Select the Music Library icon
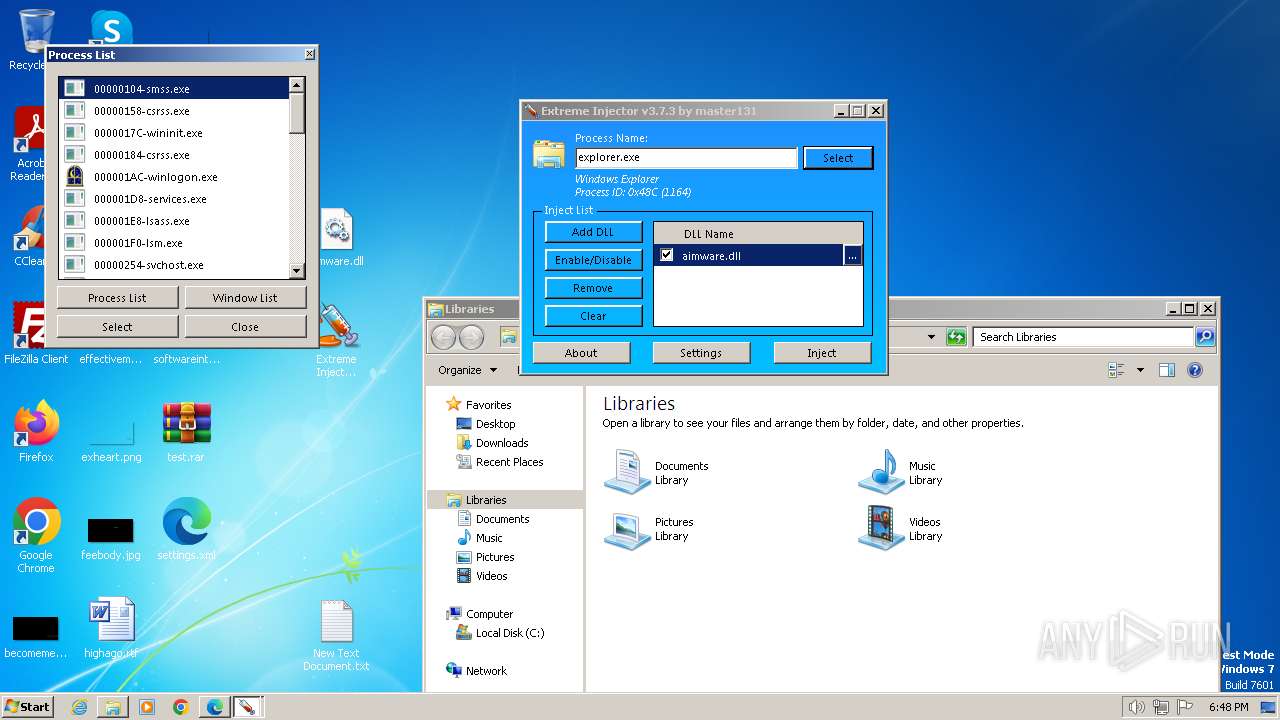The image size is (1280, 720). (x=882, y=473)
